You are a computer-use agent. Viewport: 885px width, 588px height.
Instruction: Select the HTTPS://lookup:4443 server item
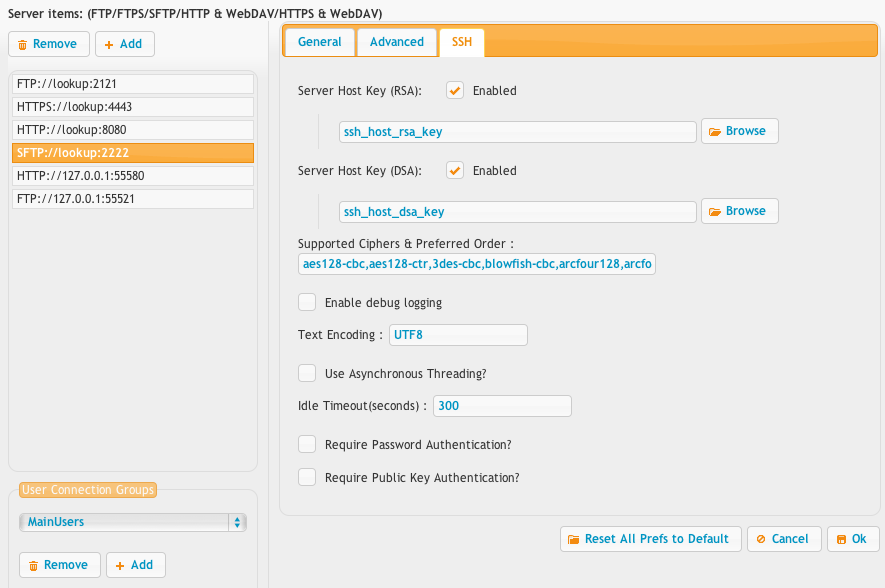[x=133, y=107]
